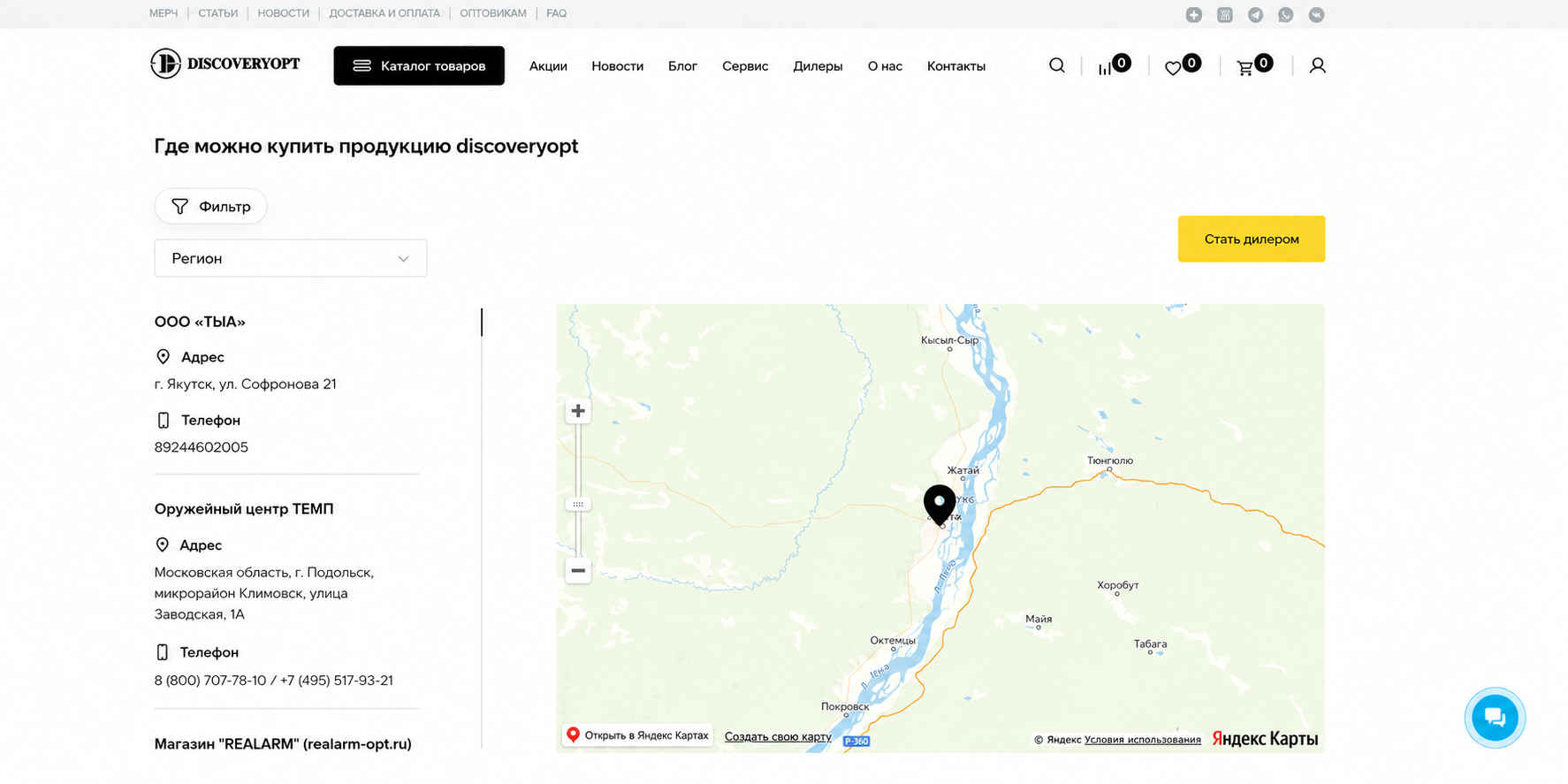Open the Region dropdown
The width and height of the screenshot is (1568, 784).
pyautogui.click(x=291, y=258)
